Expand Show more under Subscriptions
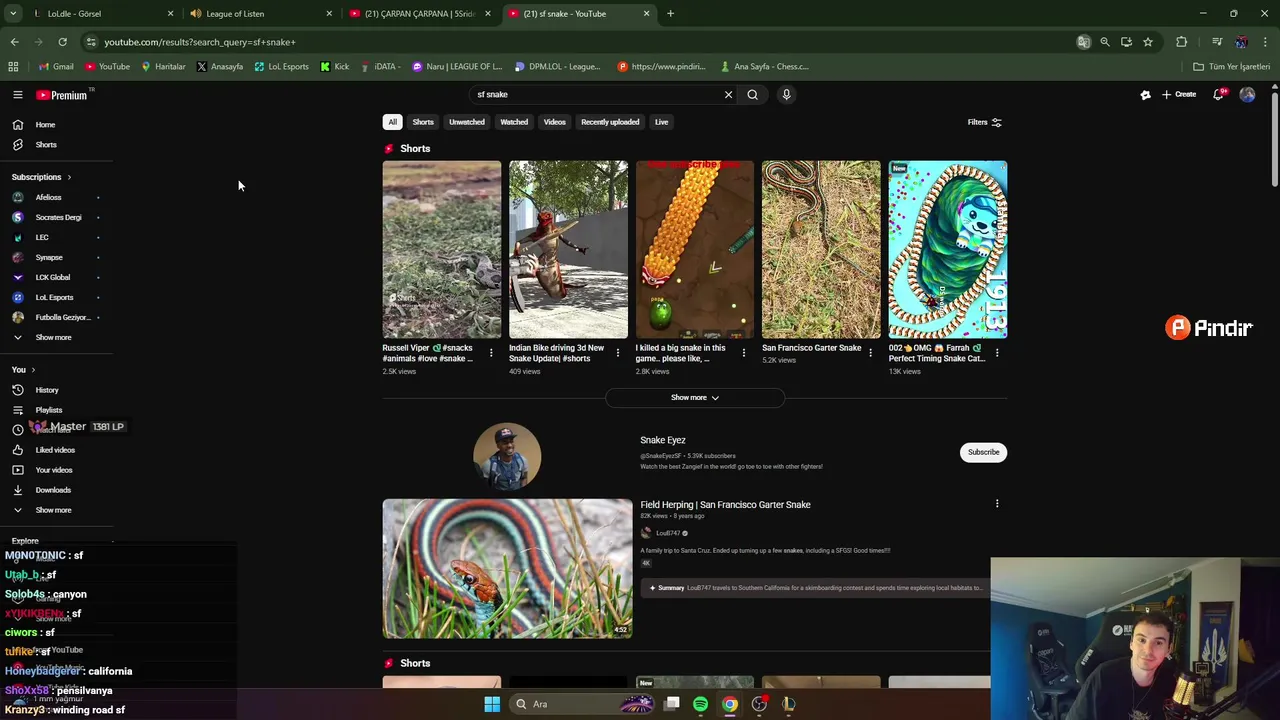The image size is (1280, 720). pos(55,337)
